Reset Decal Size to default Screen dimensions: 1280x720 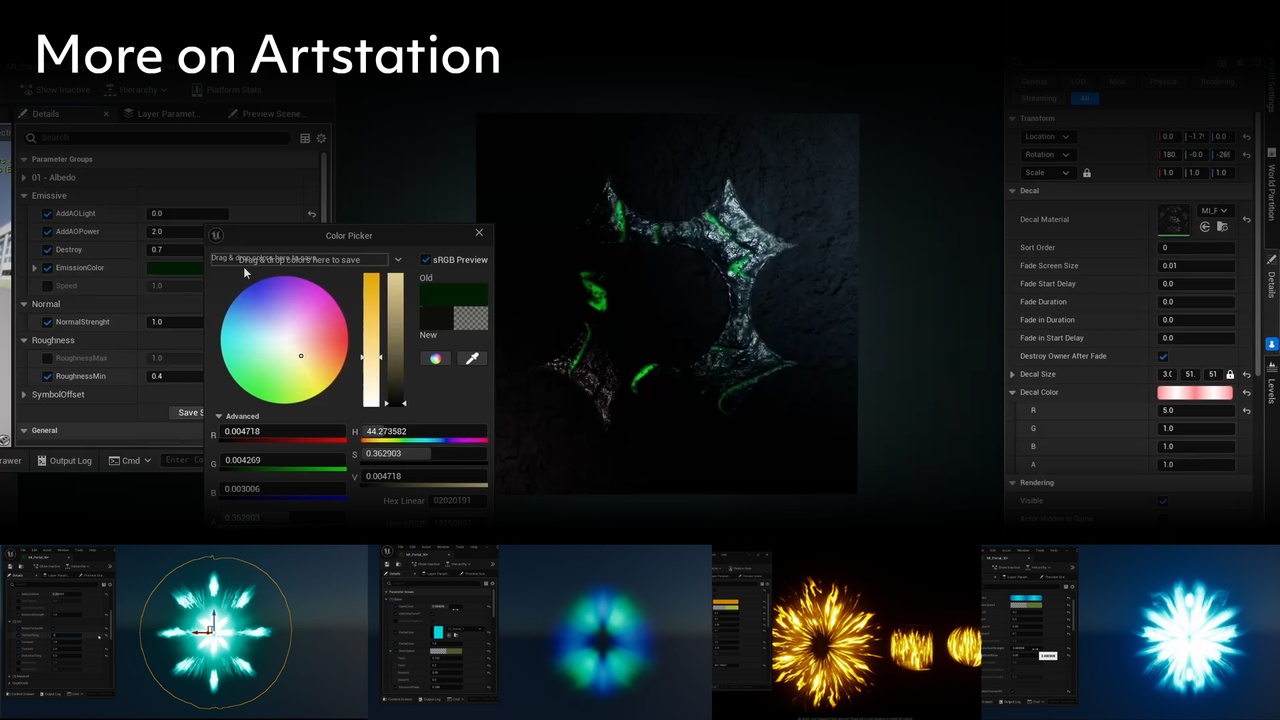click(x=1246, y=375)
